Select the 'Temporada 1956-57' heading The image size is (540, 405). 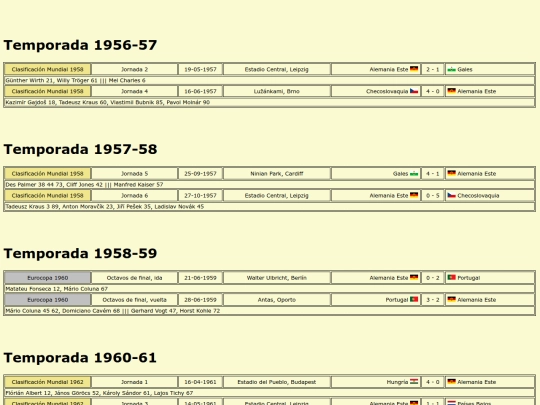click(x=80, y=45)
